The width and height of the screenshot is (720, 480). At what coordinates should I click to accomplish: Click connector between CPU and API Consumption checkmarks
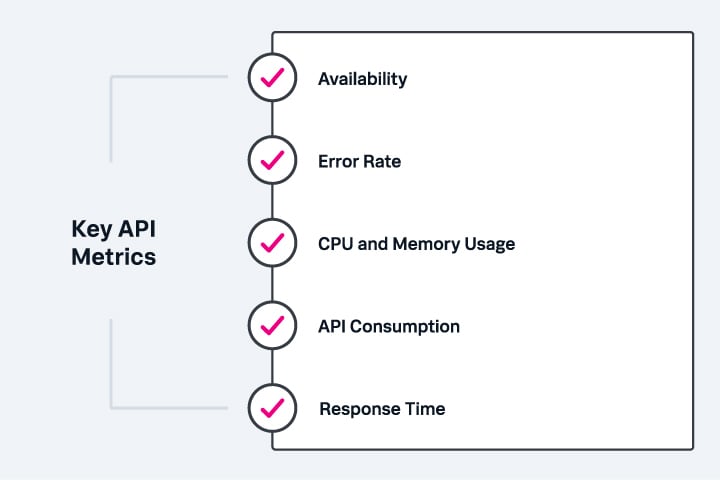coord(272,284)
